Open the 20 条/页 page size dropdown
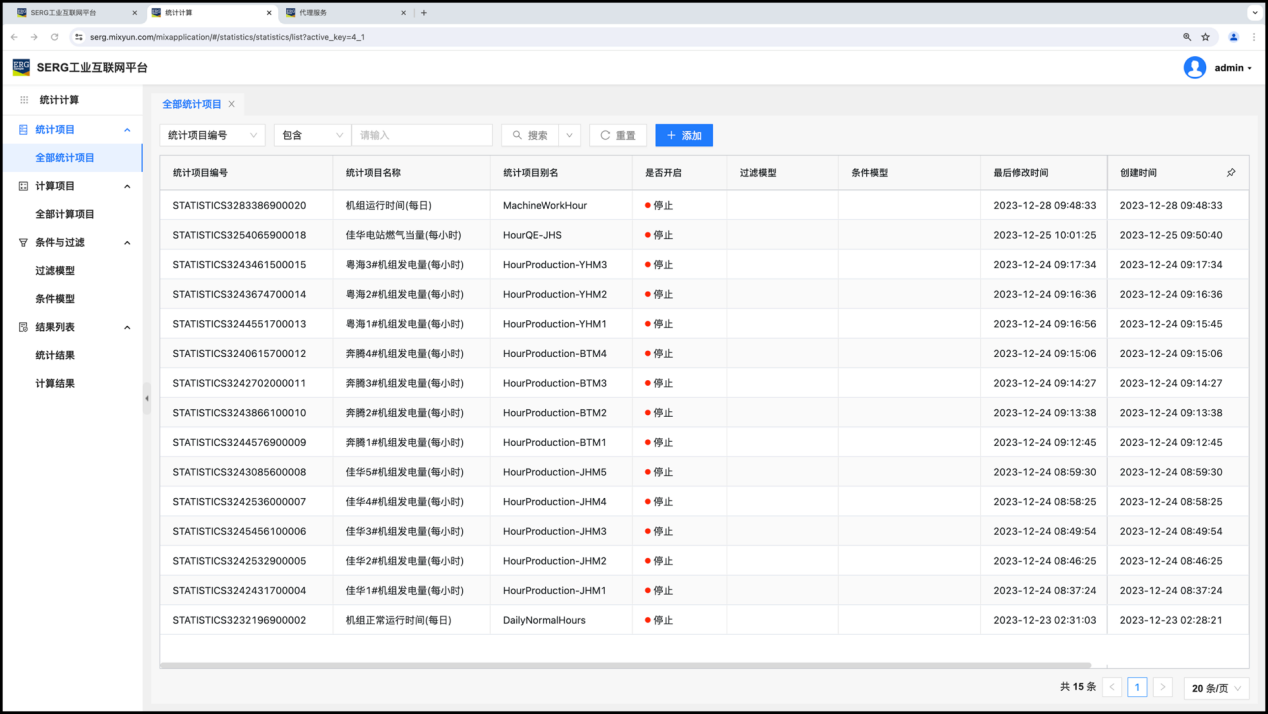The height and width of the screenshot is (714, 1268). (x=1216, y=688)
